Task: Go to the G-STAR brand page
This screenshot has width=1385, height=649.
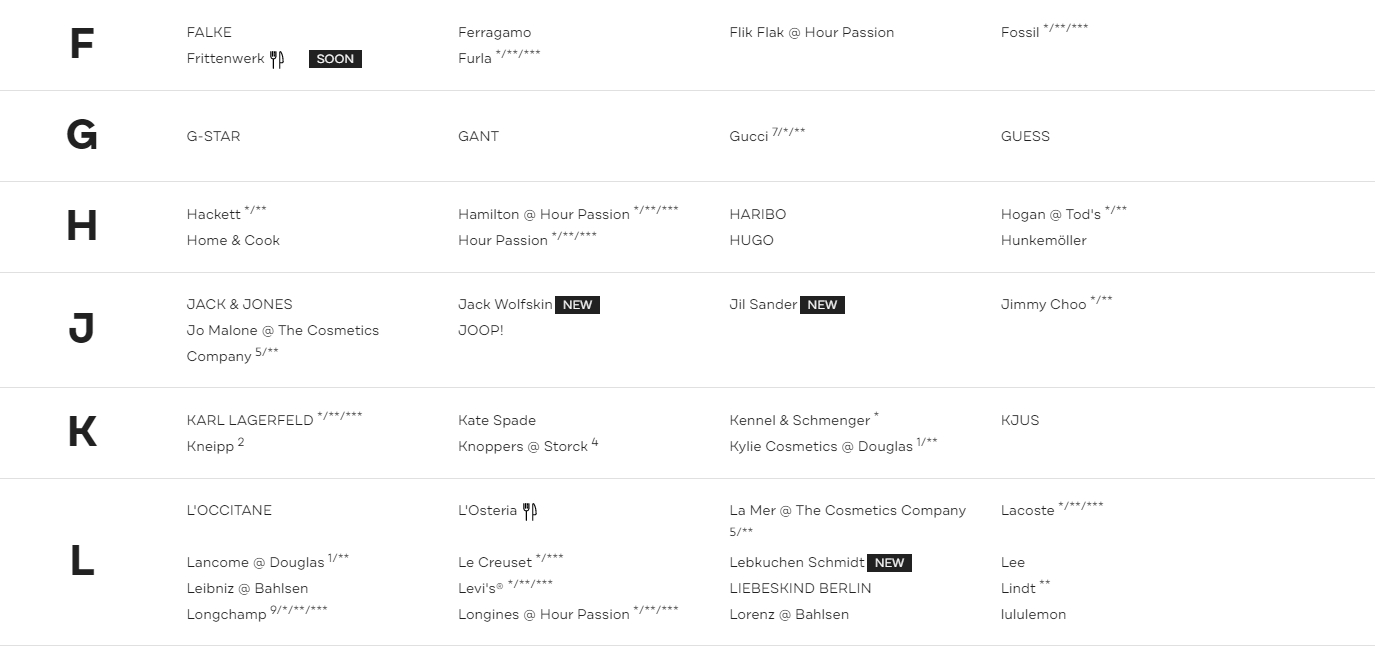Action: 213,137
